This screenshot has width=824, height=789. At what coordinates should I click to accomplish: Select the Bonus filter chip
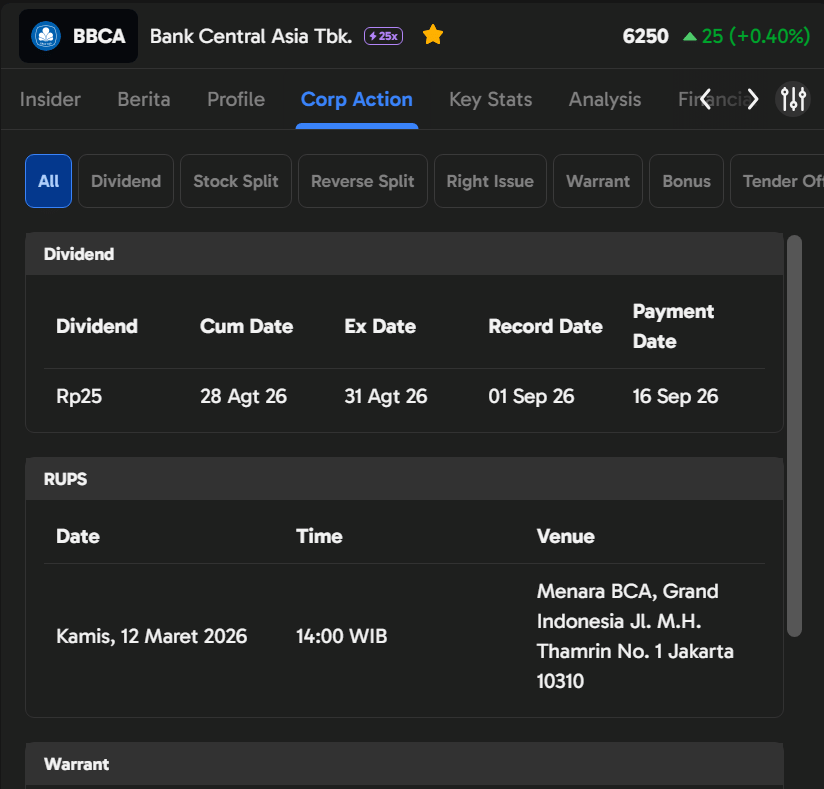click(x=686, y=181)
